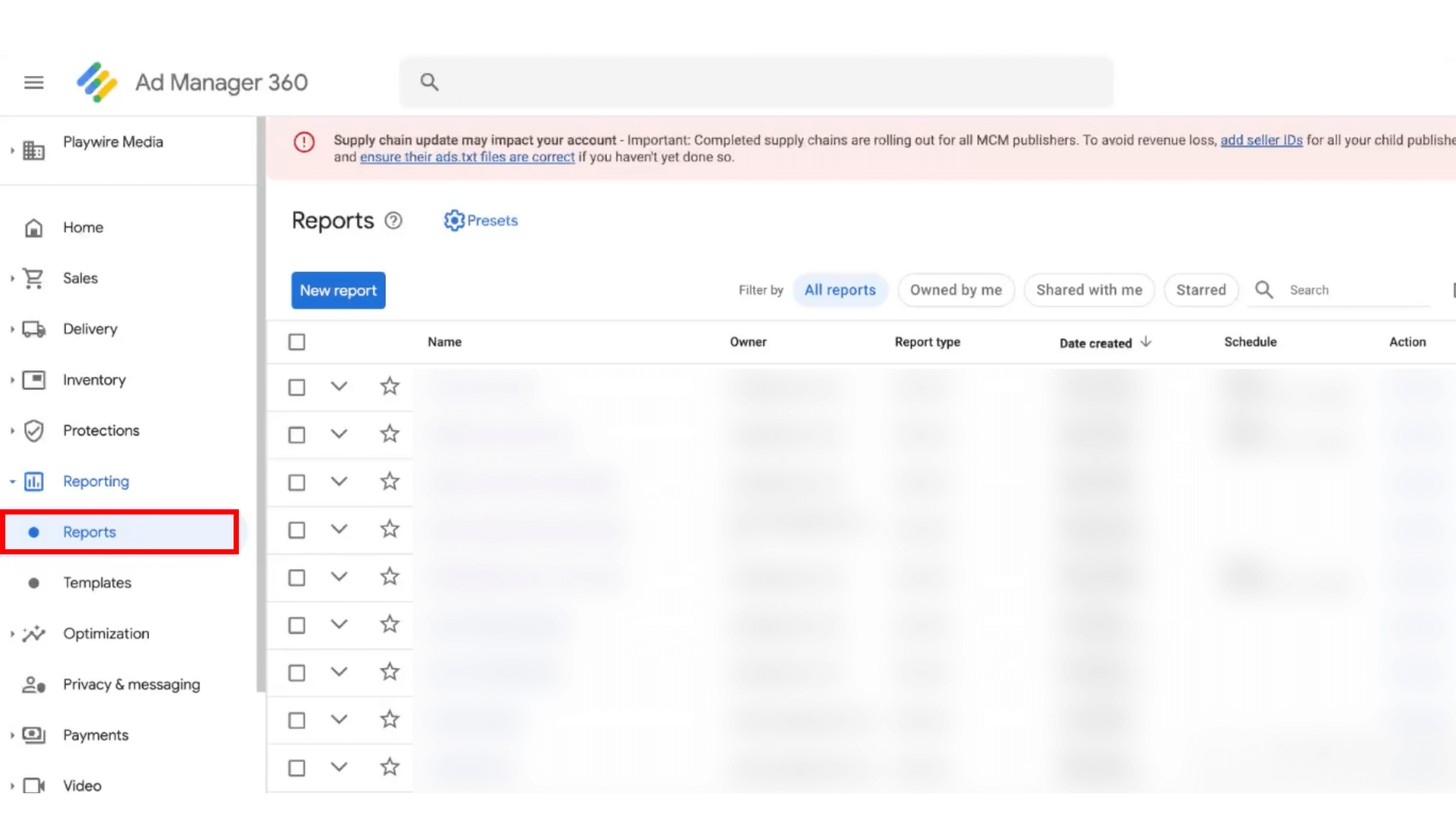Click the Reporting sidebar icon
Screen dimensions: 1456x819
coord(33,481)
